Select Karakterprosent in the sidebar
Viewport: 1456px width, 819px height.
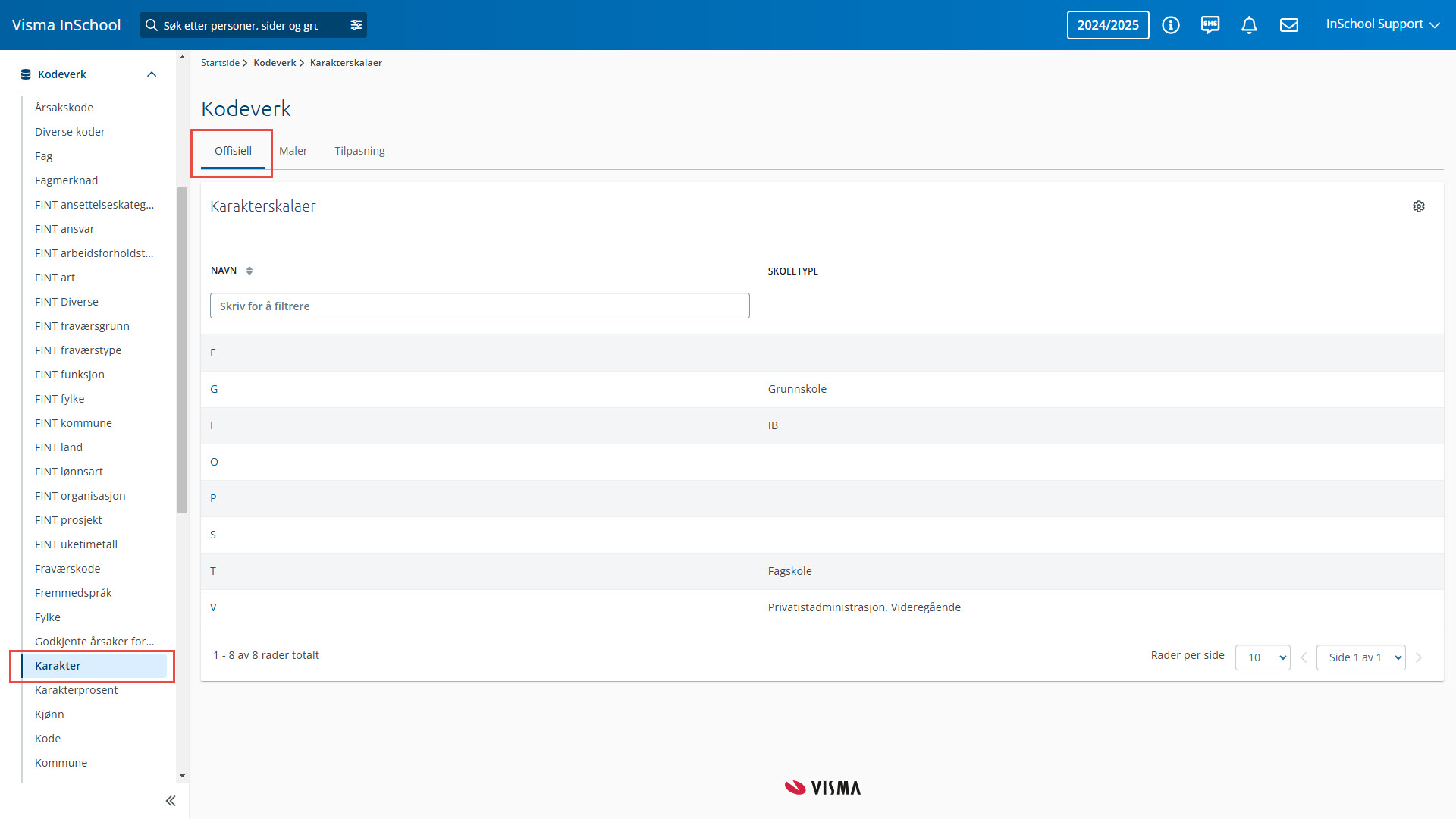(76, 690)
